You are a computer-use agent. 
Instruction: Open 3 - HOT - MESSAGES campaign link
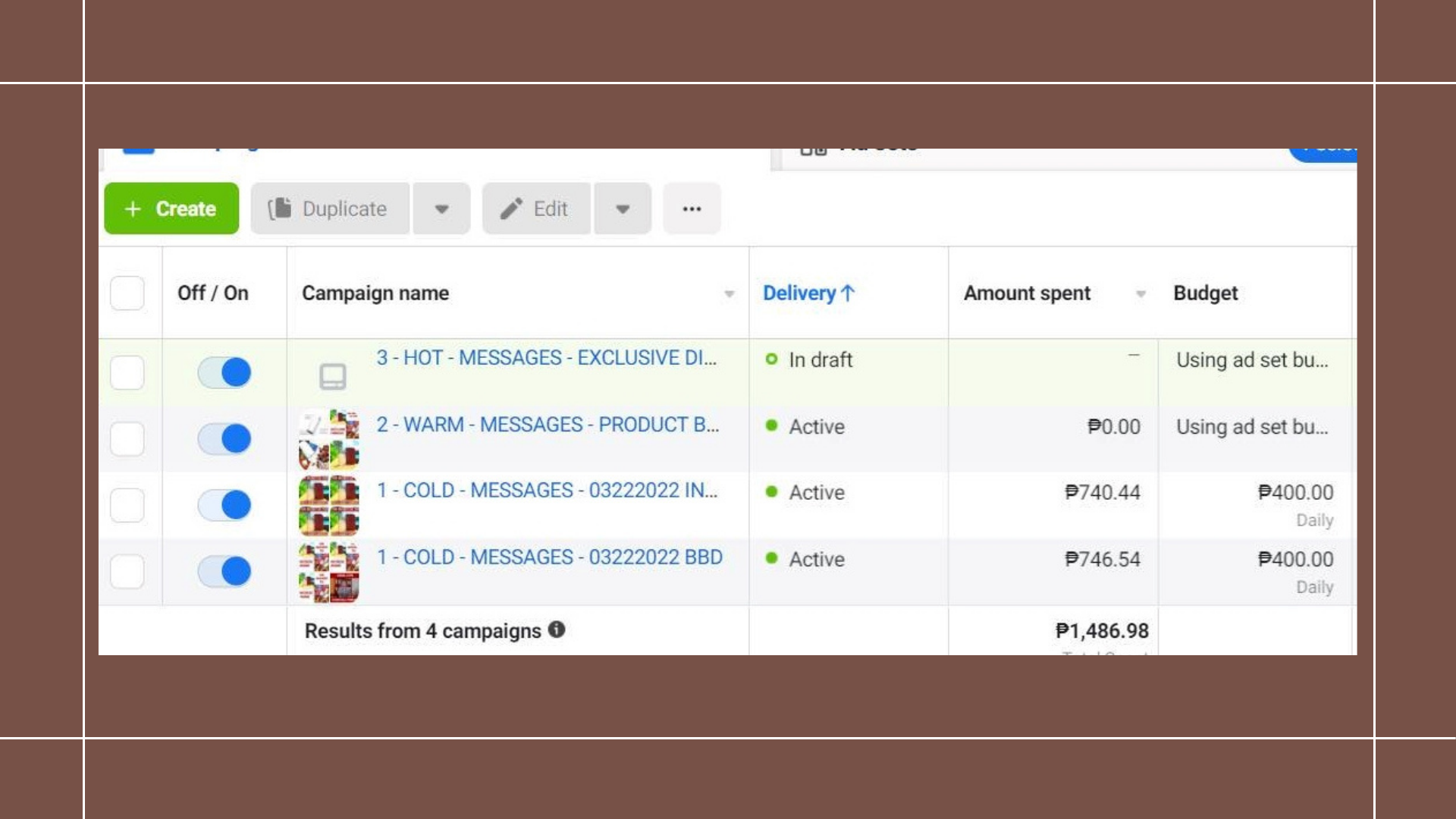pyautogui.click(x=547, y=358)
